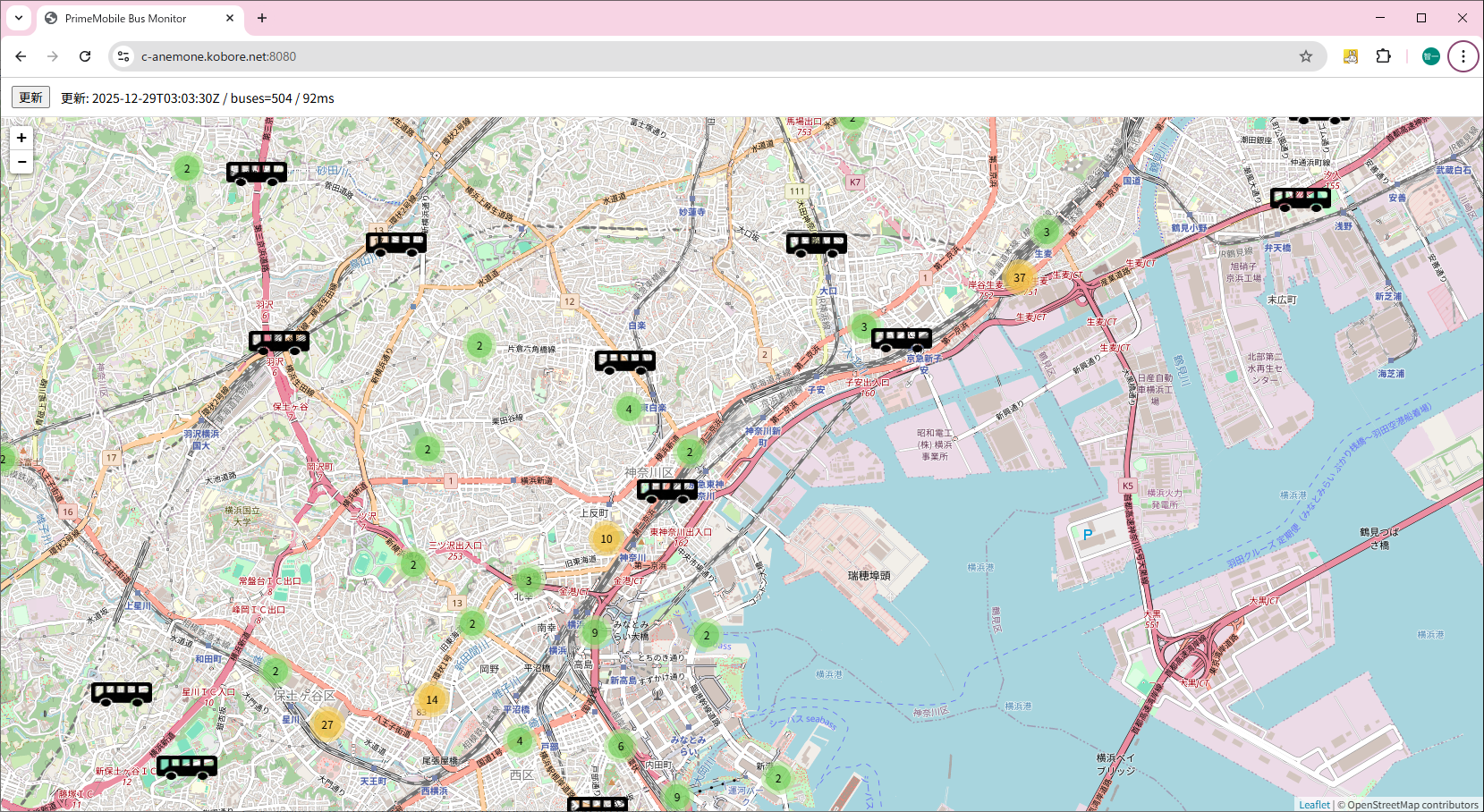Image resolution: width=1484 pixels, height=812 pixels.
Task: Click the cluster marker showing 27
Action: click(x=327, y=725)
